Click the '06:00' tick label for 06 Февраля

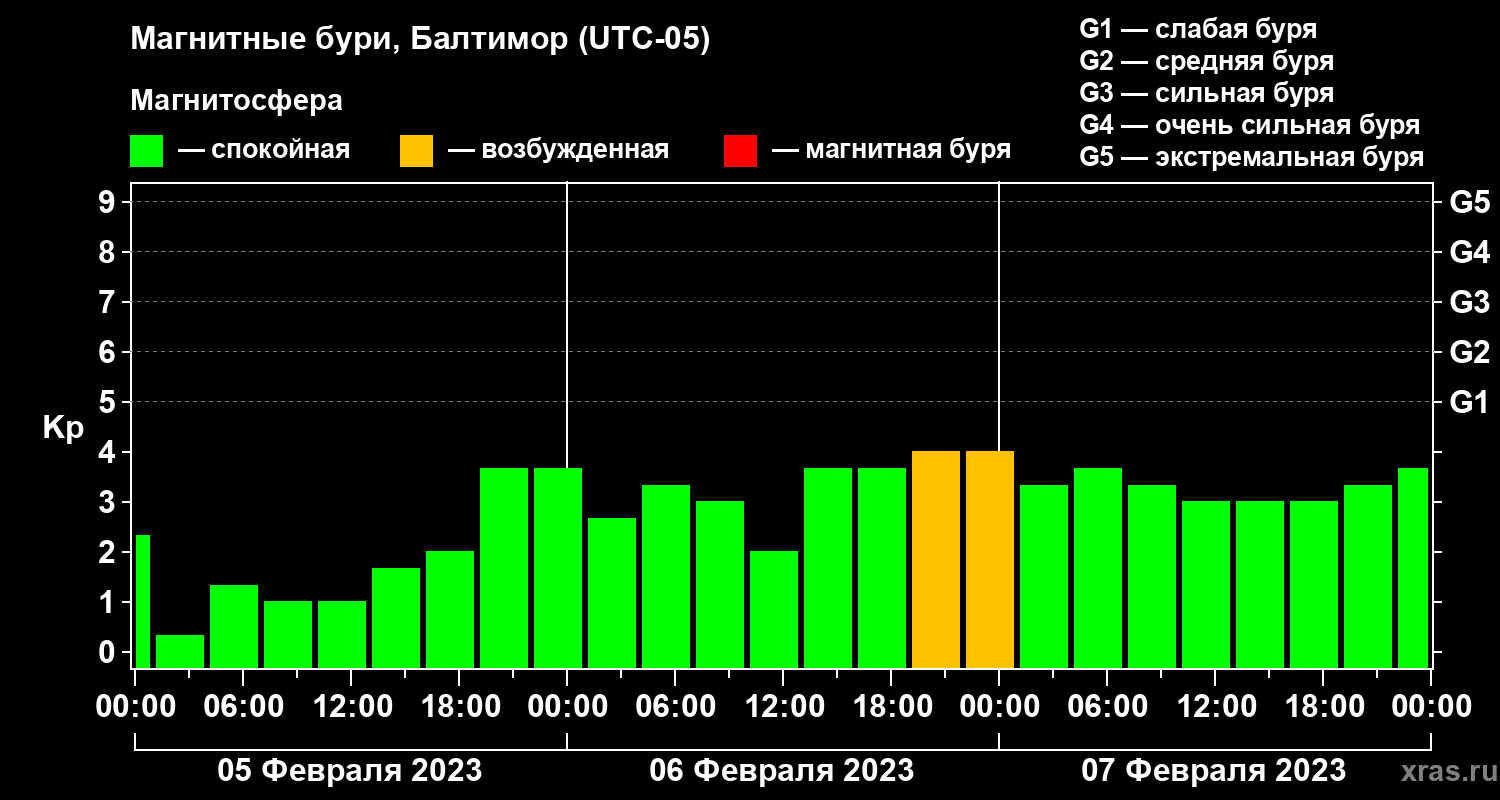click(675, 706)
